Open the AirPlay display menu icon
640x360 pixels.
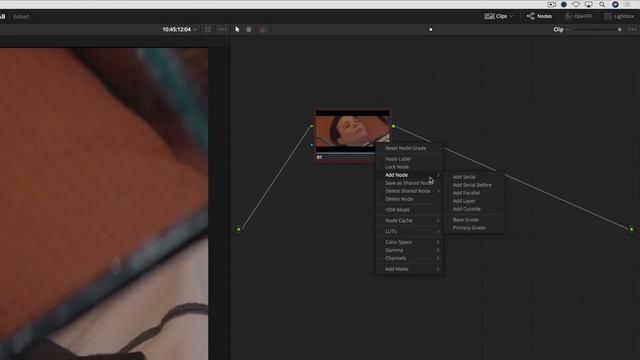[589, 4]
